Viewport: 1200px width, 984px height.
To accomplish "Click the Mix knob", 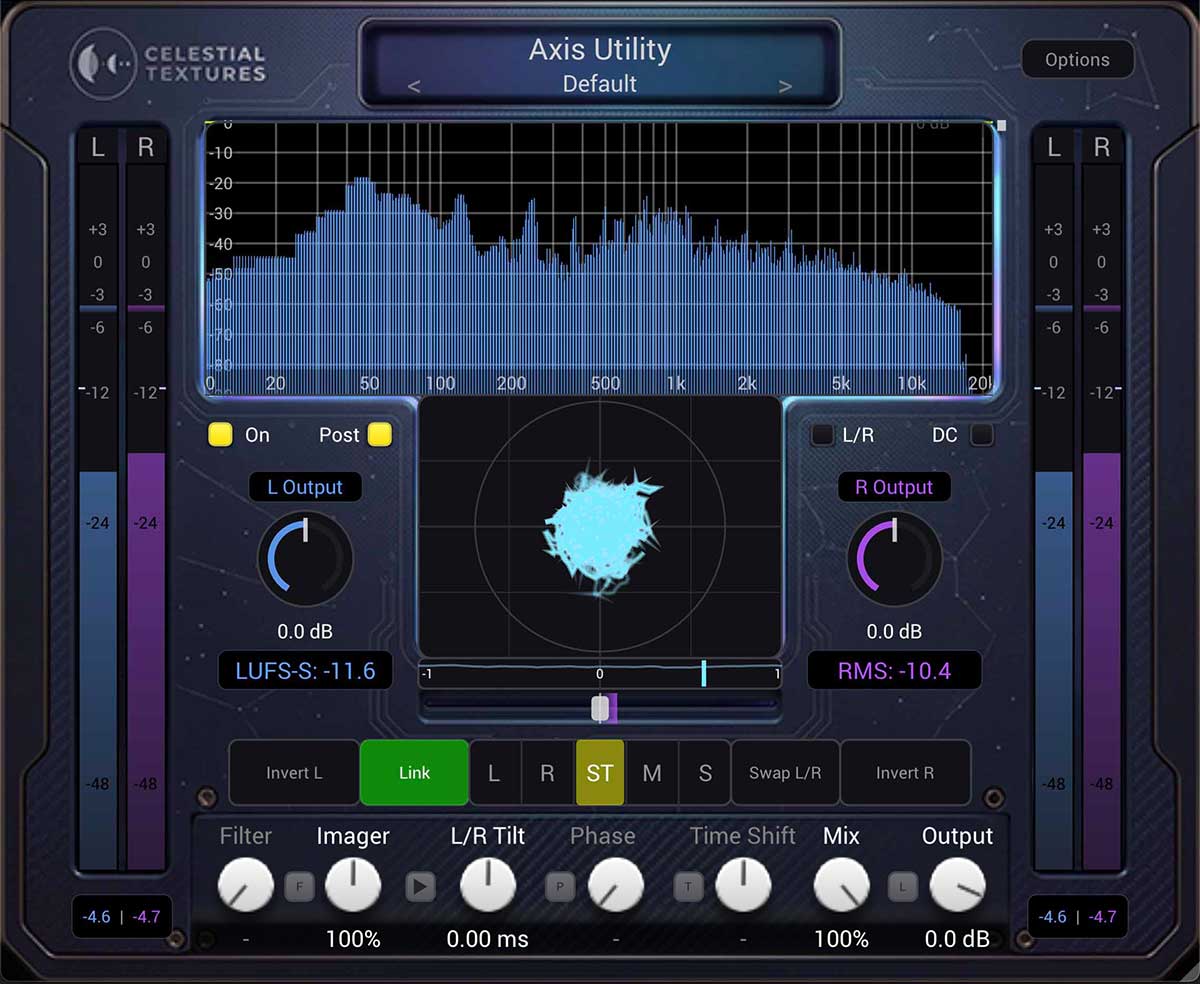I will 841,885.
